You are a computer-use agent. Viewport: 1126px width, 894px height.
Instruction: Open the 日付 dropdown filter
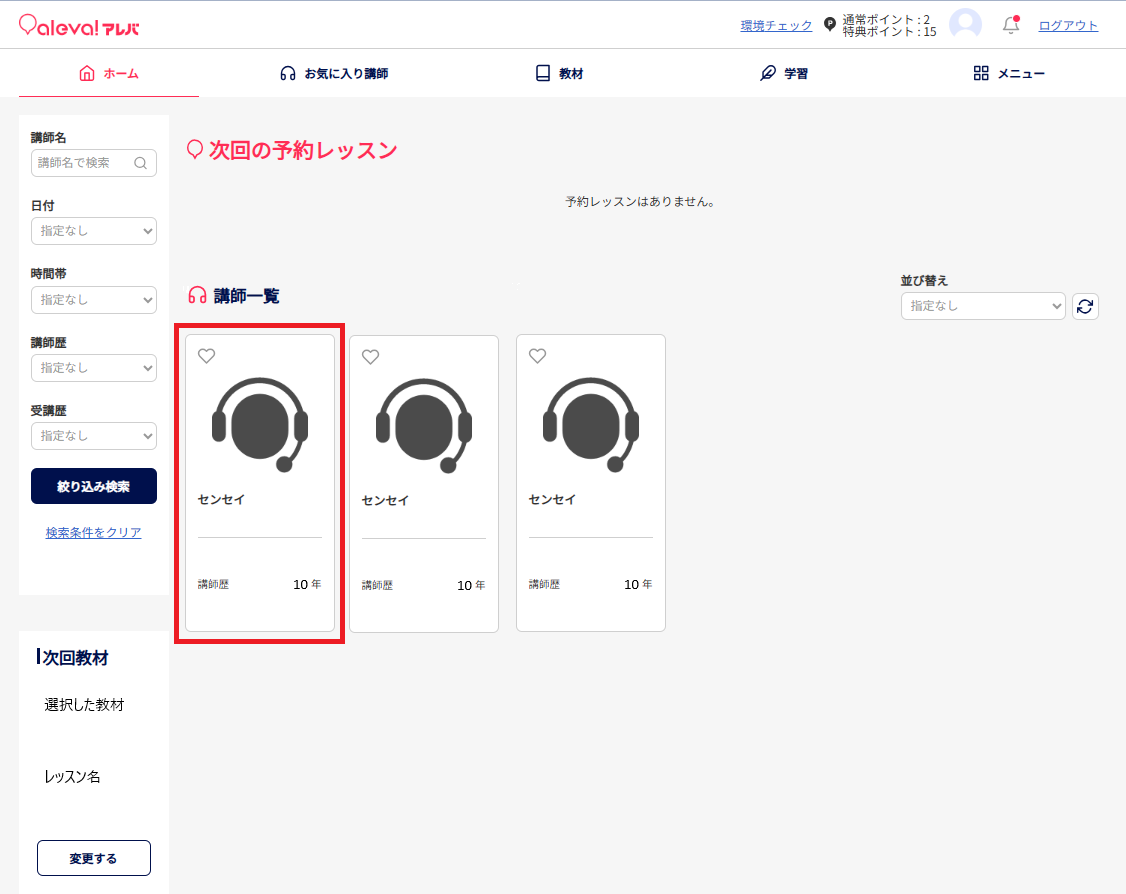click(94, 231)
